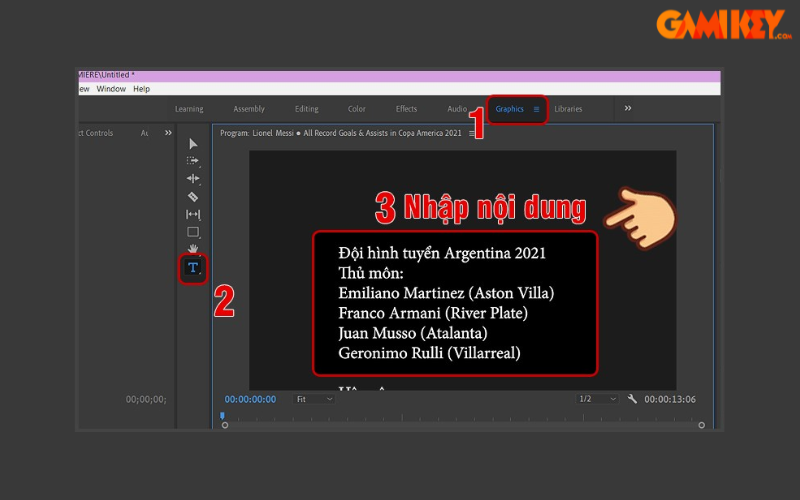Switch to the Effects workspace
Image resolution: width=800 pixels, height=500 pixels.
[x=406, y=109]
